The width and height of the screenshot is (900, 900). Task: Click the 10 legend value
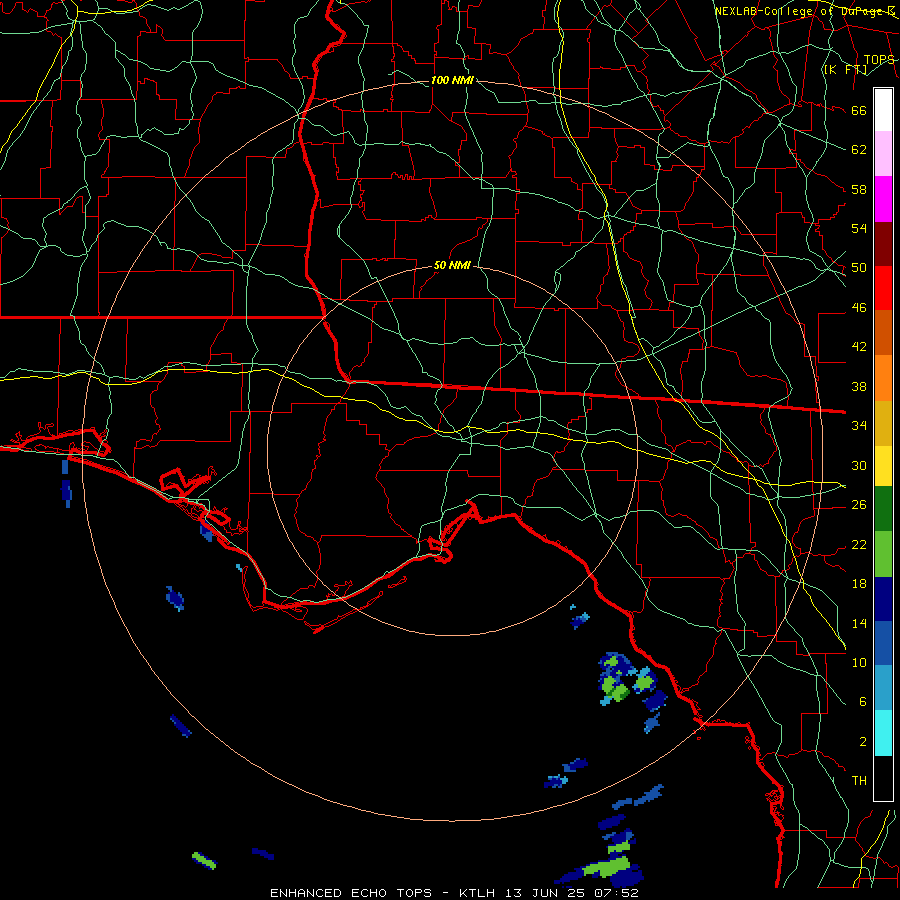[x=859, y=662]
